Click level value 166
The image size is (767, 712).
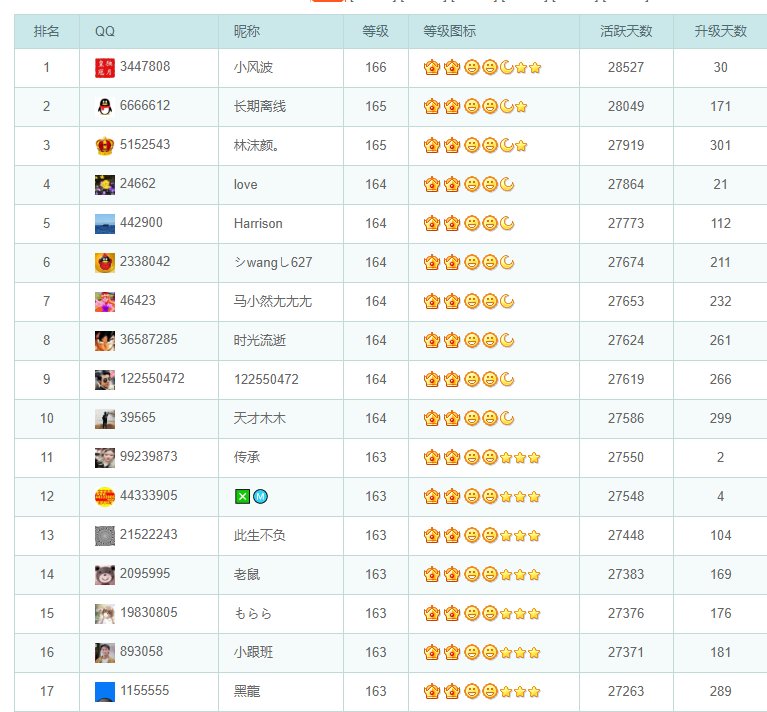click(x=376, y=67)
